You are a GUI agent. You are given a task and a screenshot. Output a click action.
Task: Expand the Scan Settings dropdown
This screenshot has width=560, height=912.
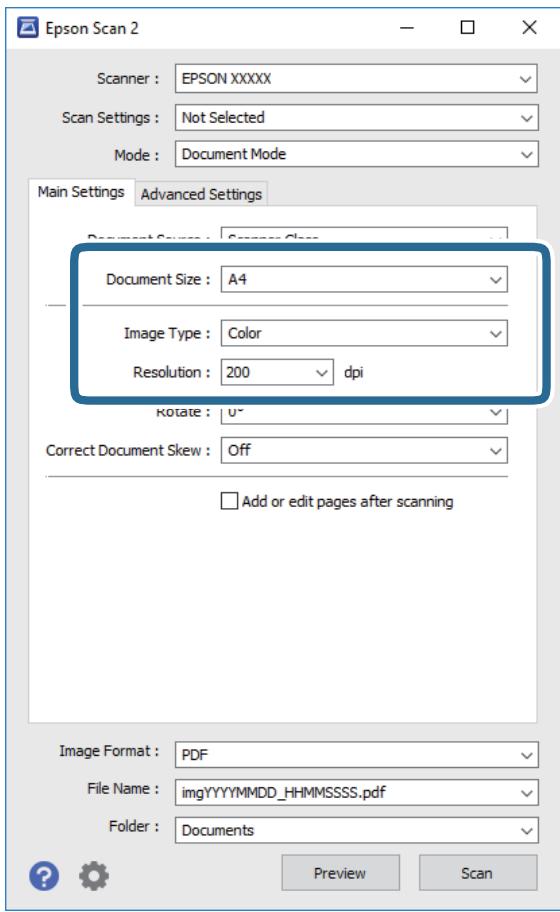[x=356, y=117]
